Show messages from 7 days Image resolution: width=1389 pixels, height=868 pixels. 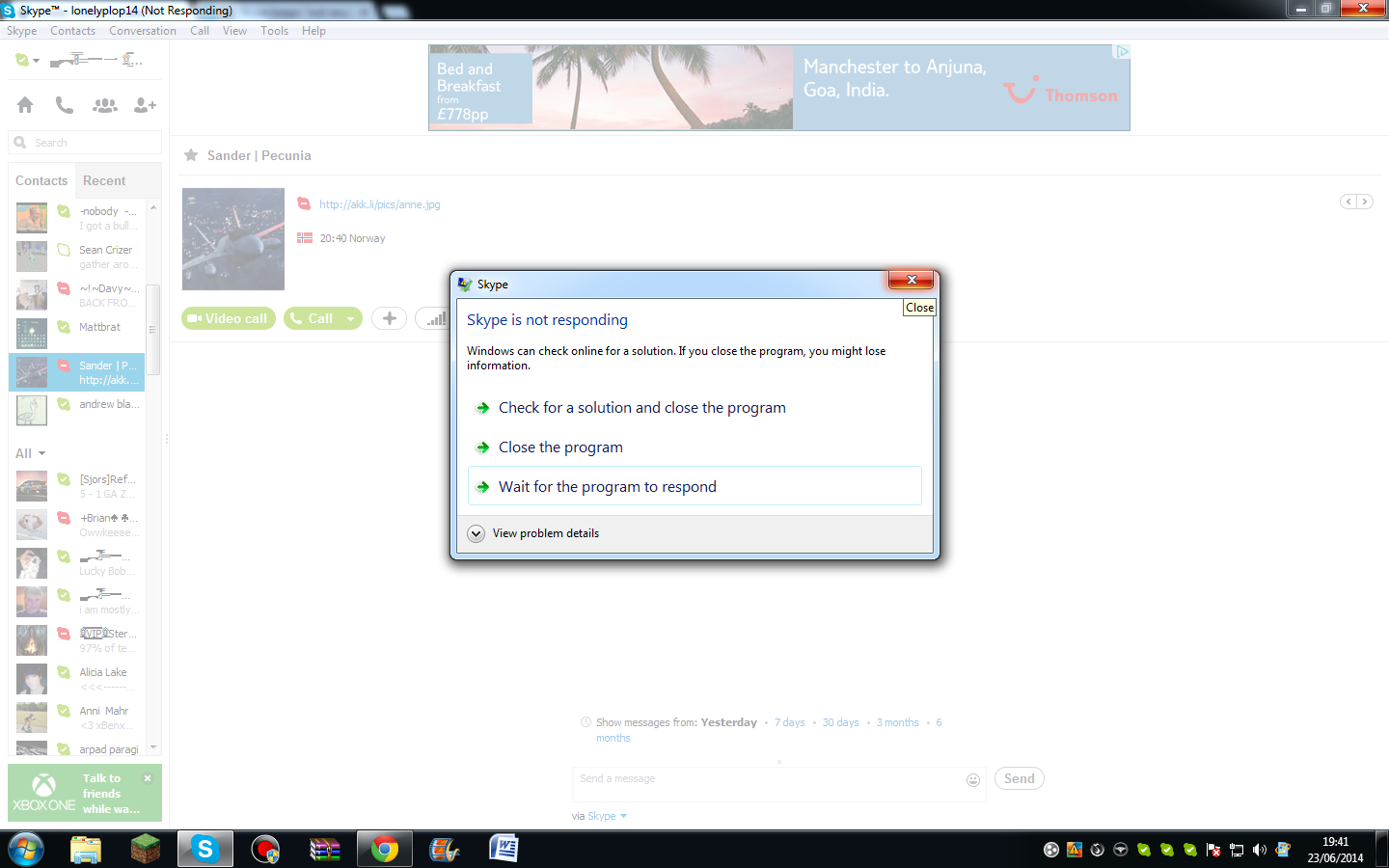(789, 722)
